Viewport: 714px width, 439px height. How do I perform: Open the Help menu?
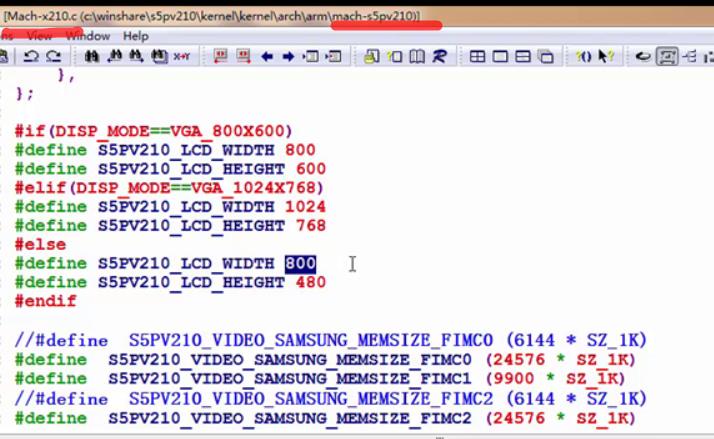(x=136, y=36)
